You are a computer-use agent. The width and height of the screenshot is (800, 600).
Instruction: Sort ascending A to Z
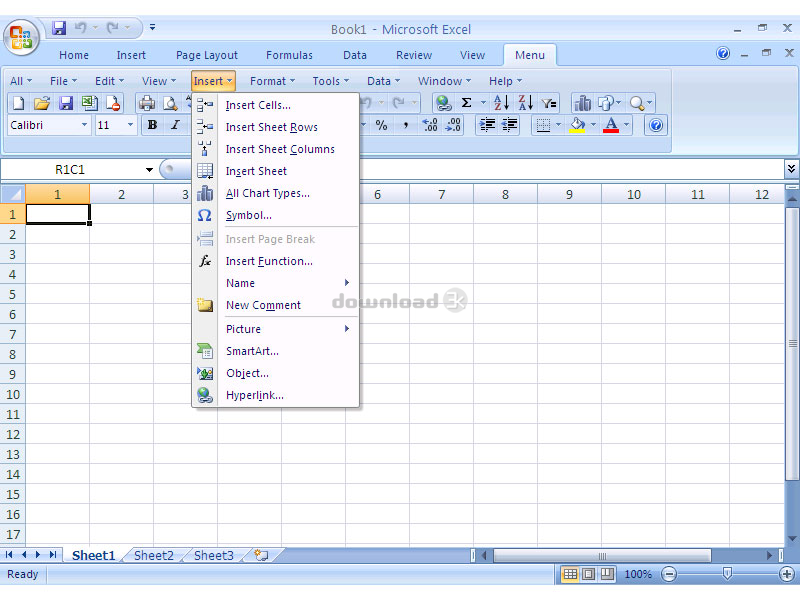point(501,103)
